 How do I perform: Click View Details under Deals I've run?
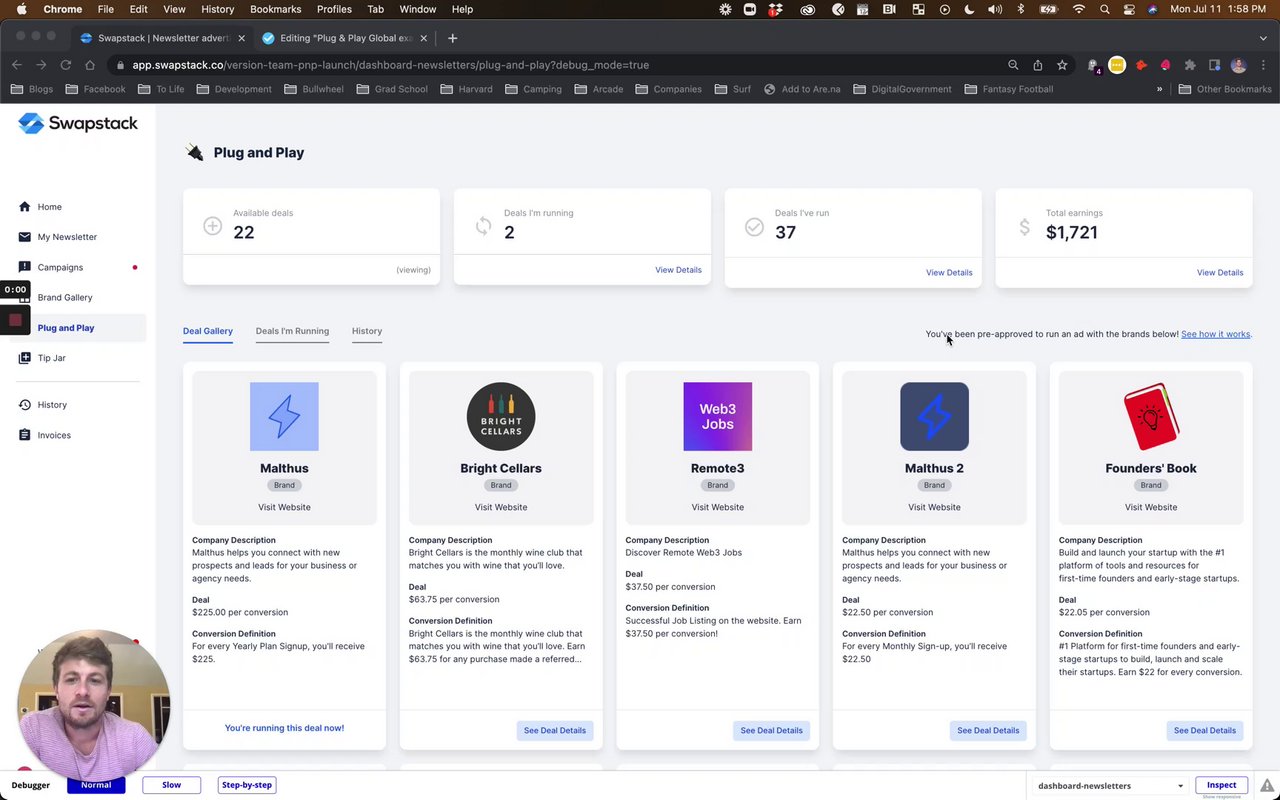[949, 272]
